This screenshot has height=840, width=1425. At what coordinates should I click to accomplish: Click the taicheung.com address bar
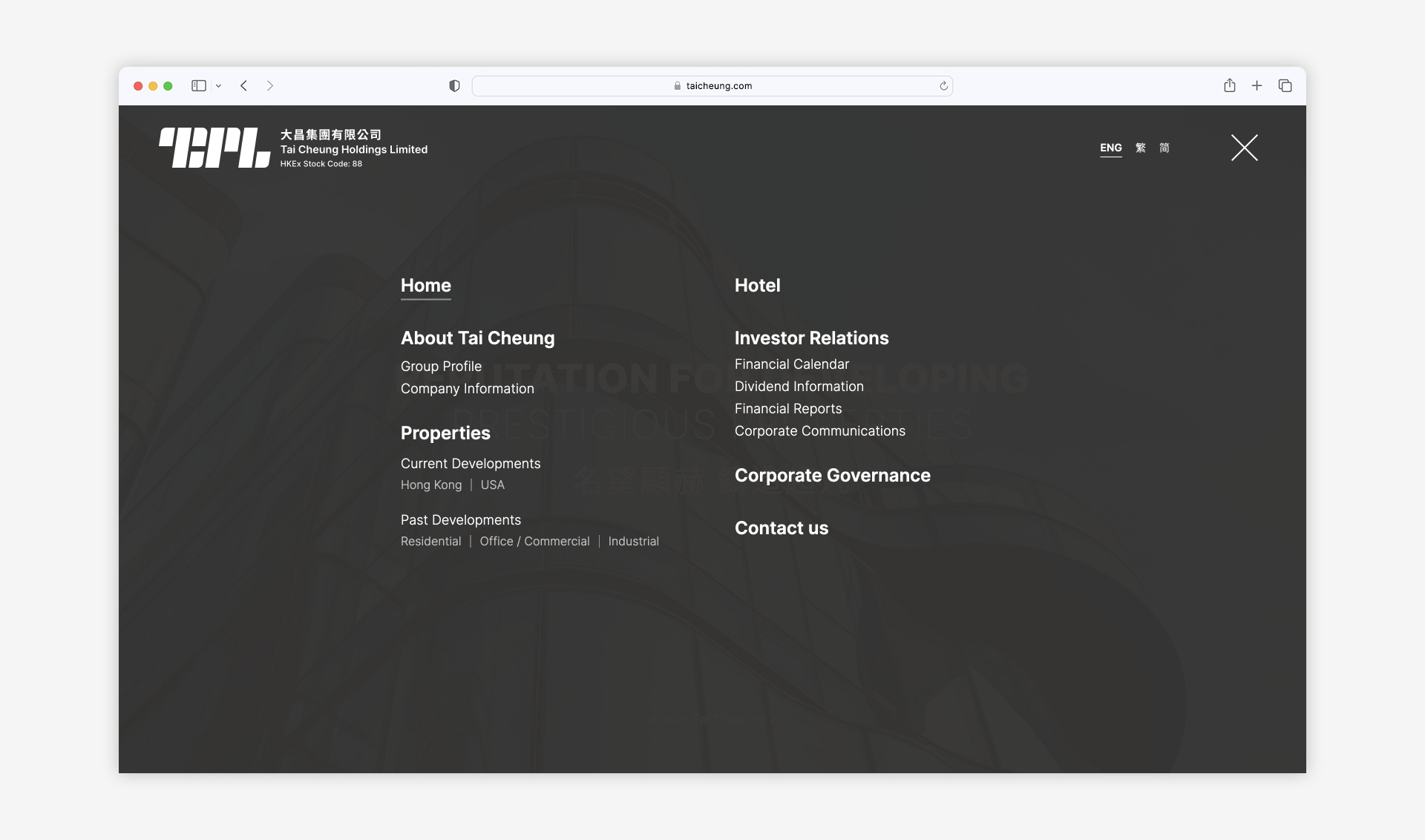pos(712,86)
